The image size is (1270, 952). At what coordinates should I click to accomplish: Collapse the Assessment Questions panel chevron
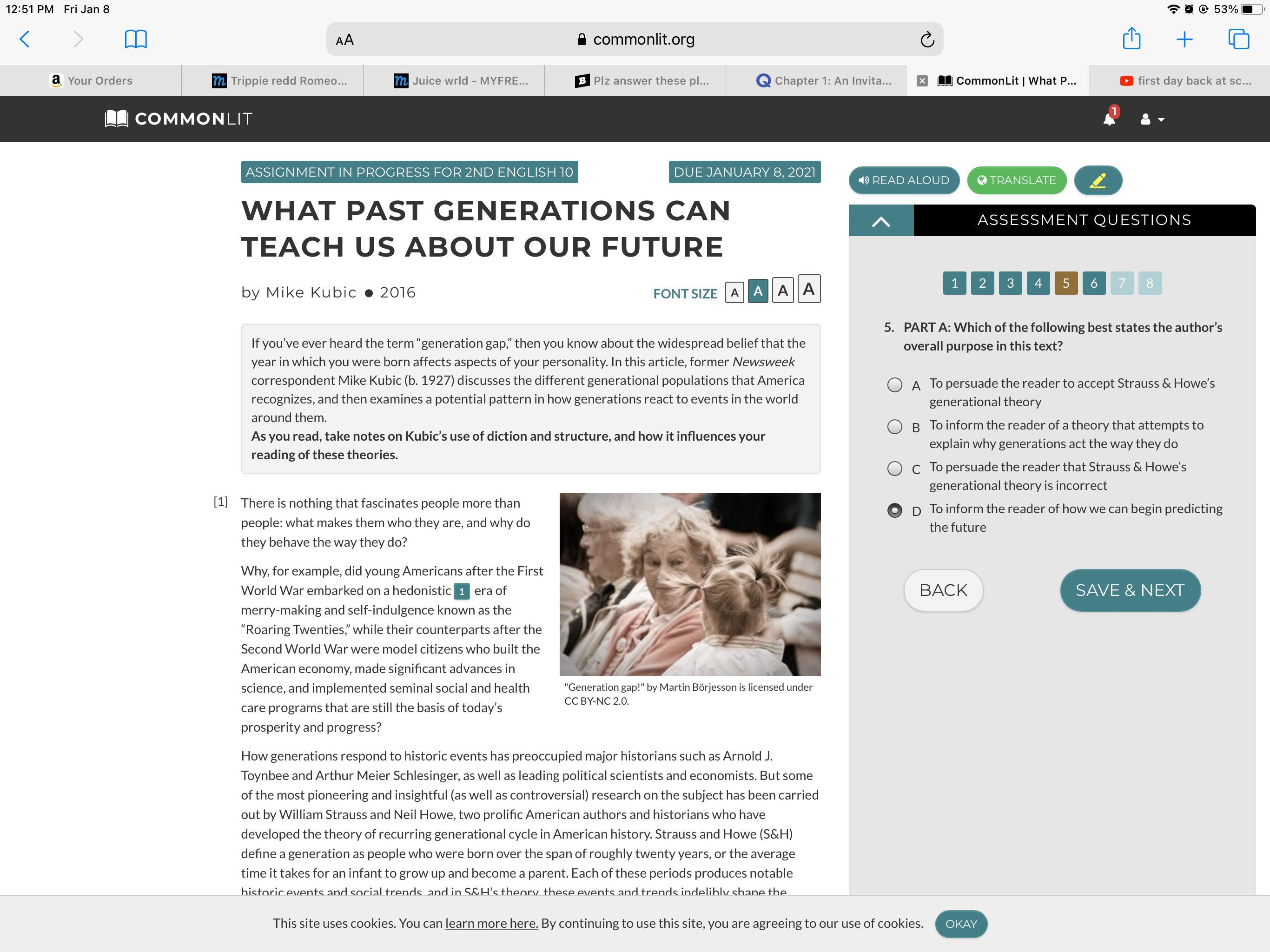coord(881,220)
